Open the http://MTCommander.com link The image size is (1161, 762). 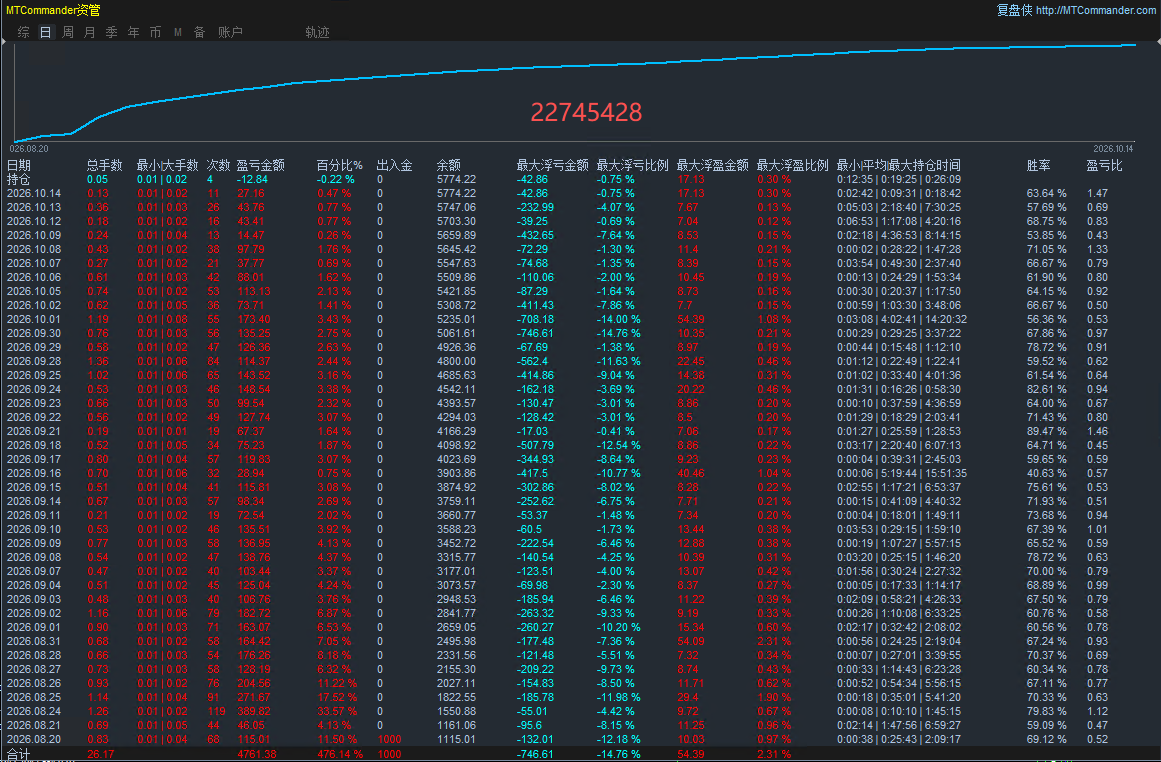pyautogui.click(x=1095, y=10)
